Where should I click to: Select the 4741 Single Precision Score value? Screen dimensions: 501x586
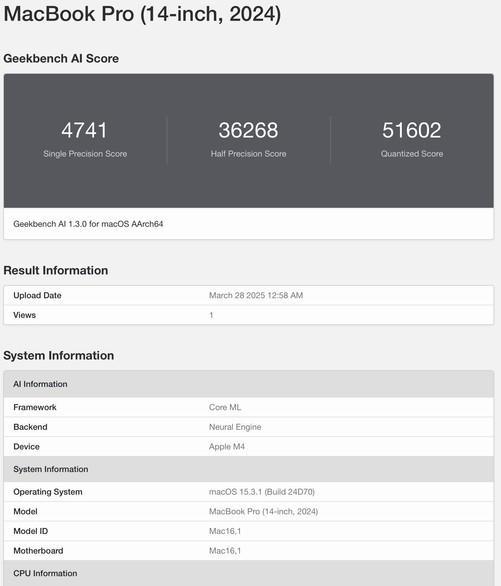coord(85,130)
